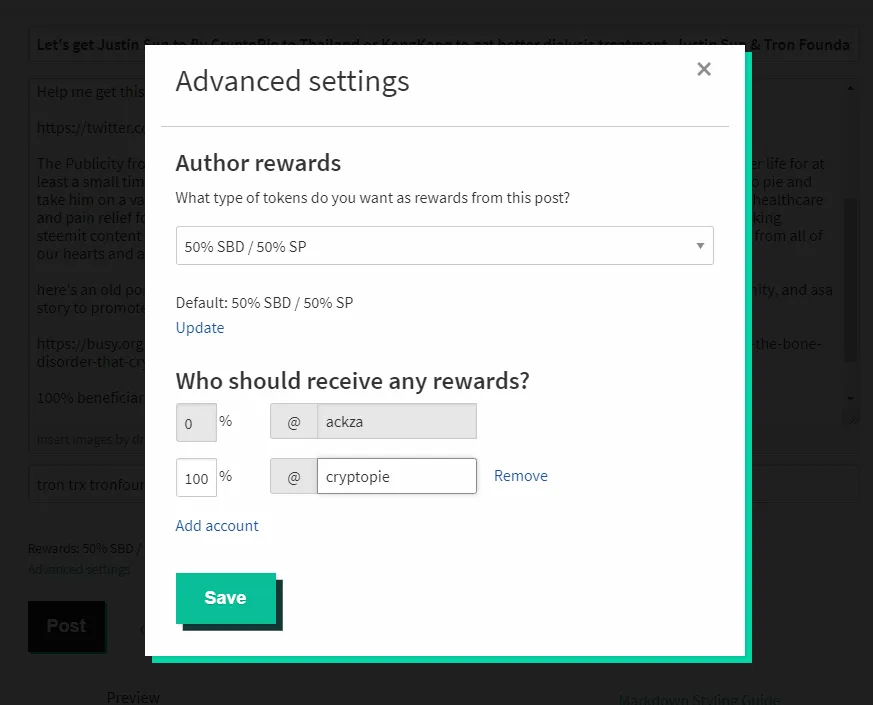Focus the 0 percent field for ackza
Screen dimensions: 873x705
[196, 423]
